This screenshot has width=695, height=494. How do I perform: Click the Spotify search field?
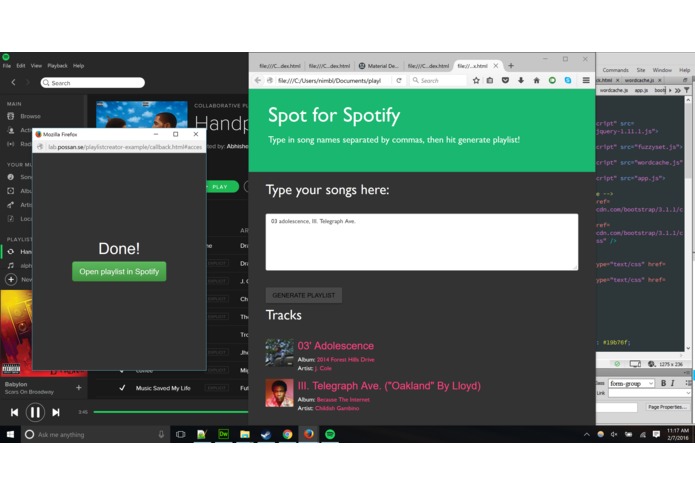click(x=93, y=83)
